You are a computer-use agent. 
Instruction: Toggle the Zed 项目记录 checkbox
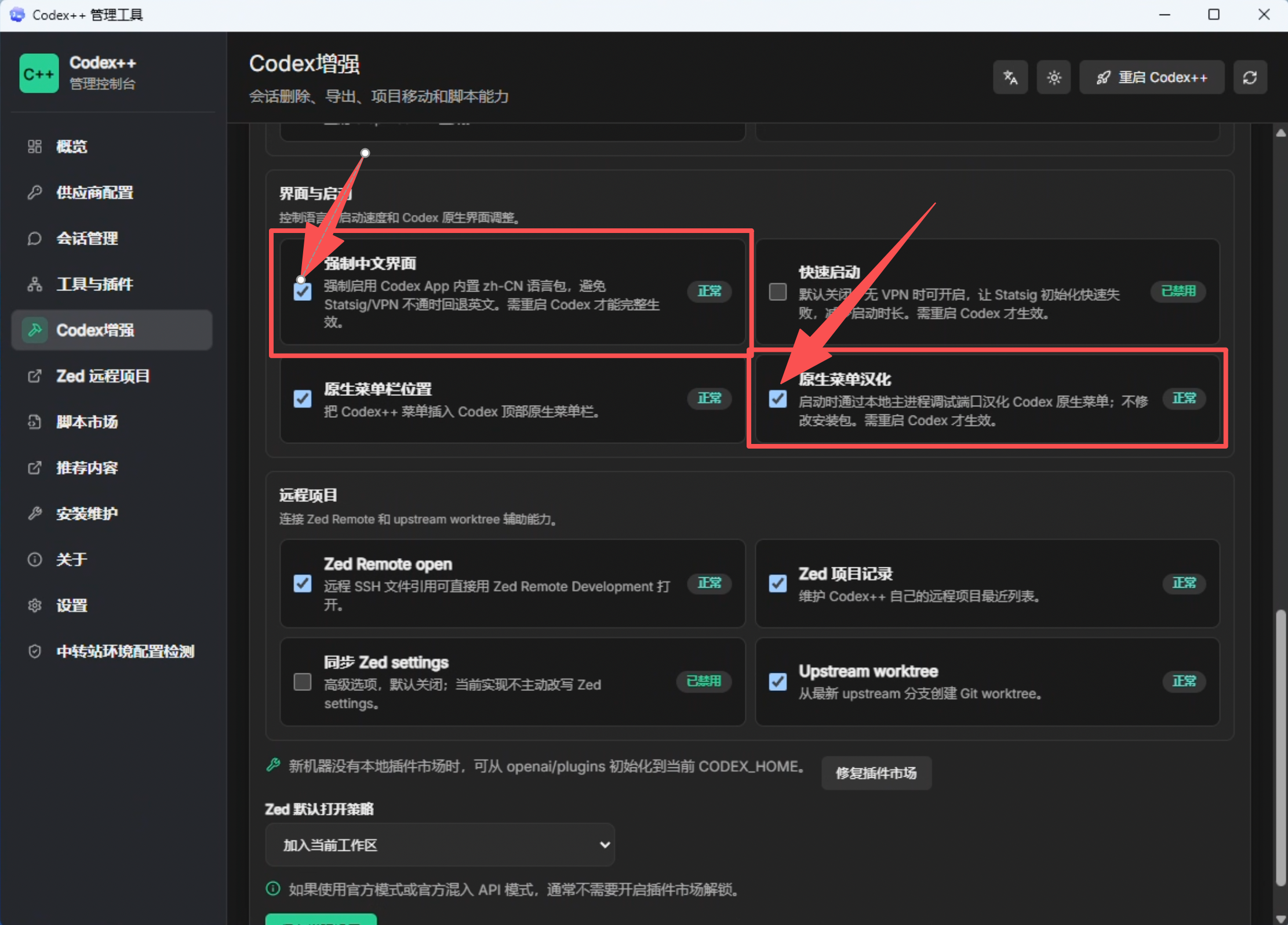point(778,583)
